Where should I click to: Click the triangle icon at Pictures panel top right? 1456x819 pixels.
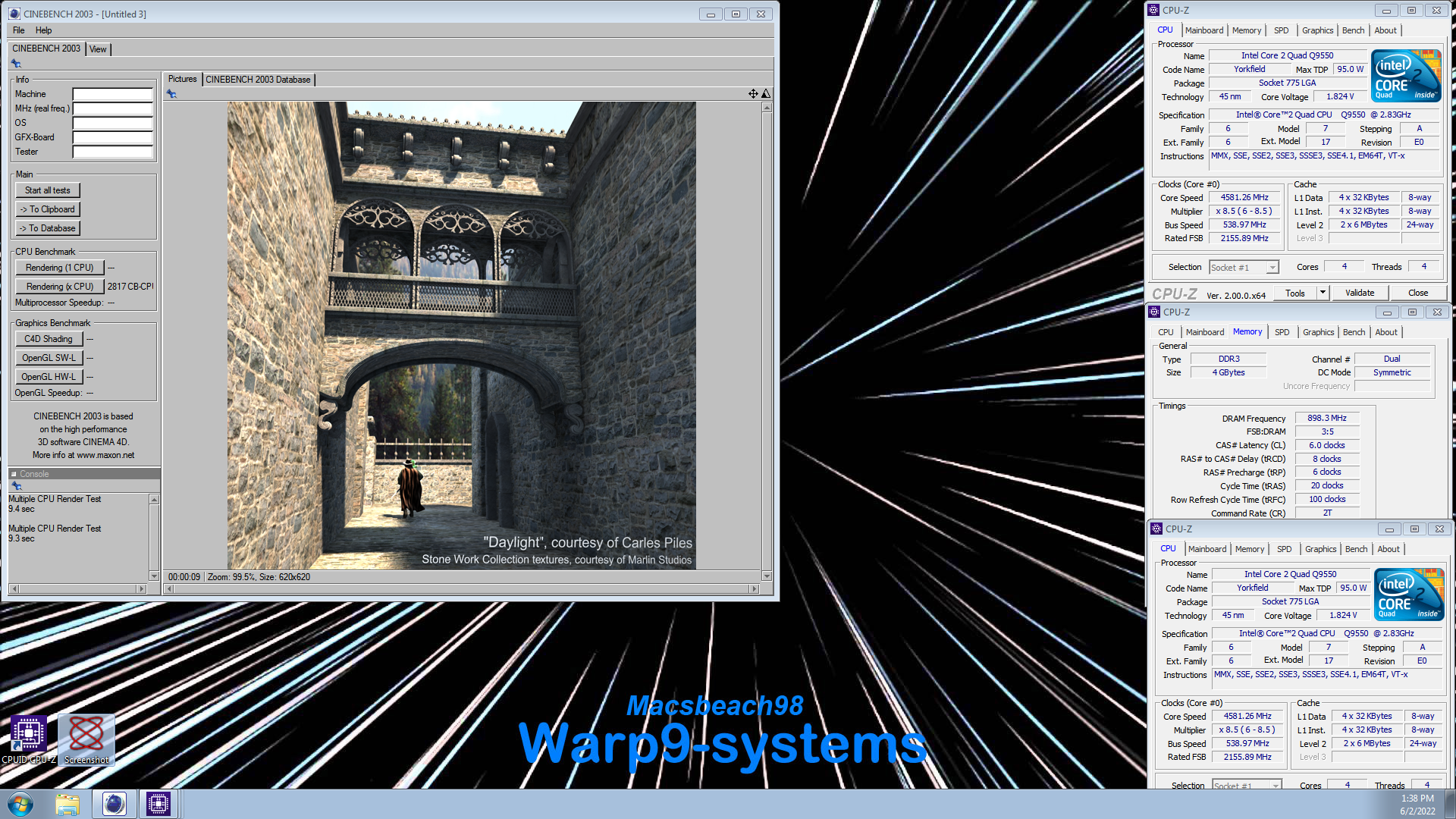(x=766, y=94)
